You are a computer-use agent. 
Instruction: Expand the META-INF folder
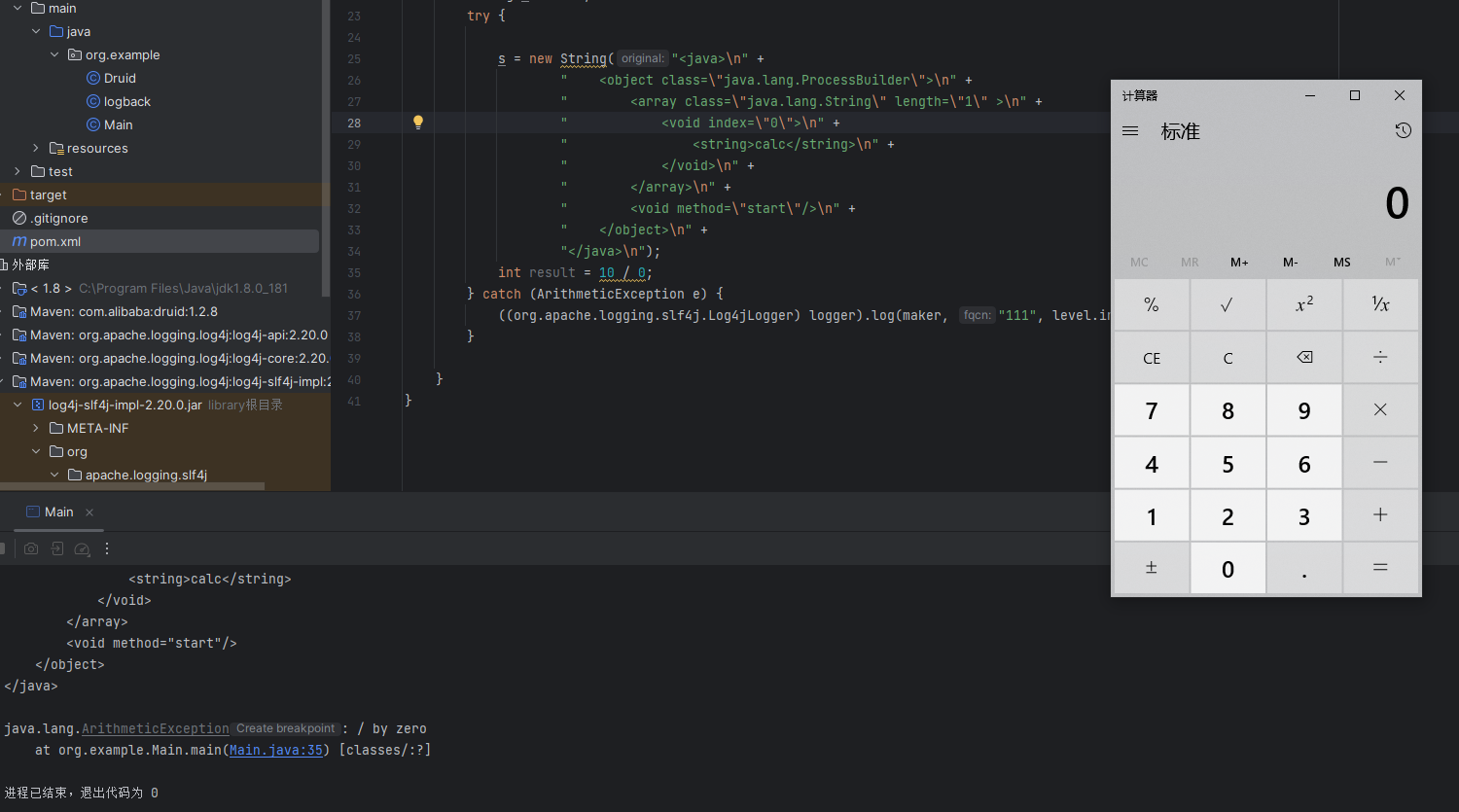pos(36,429)
